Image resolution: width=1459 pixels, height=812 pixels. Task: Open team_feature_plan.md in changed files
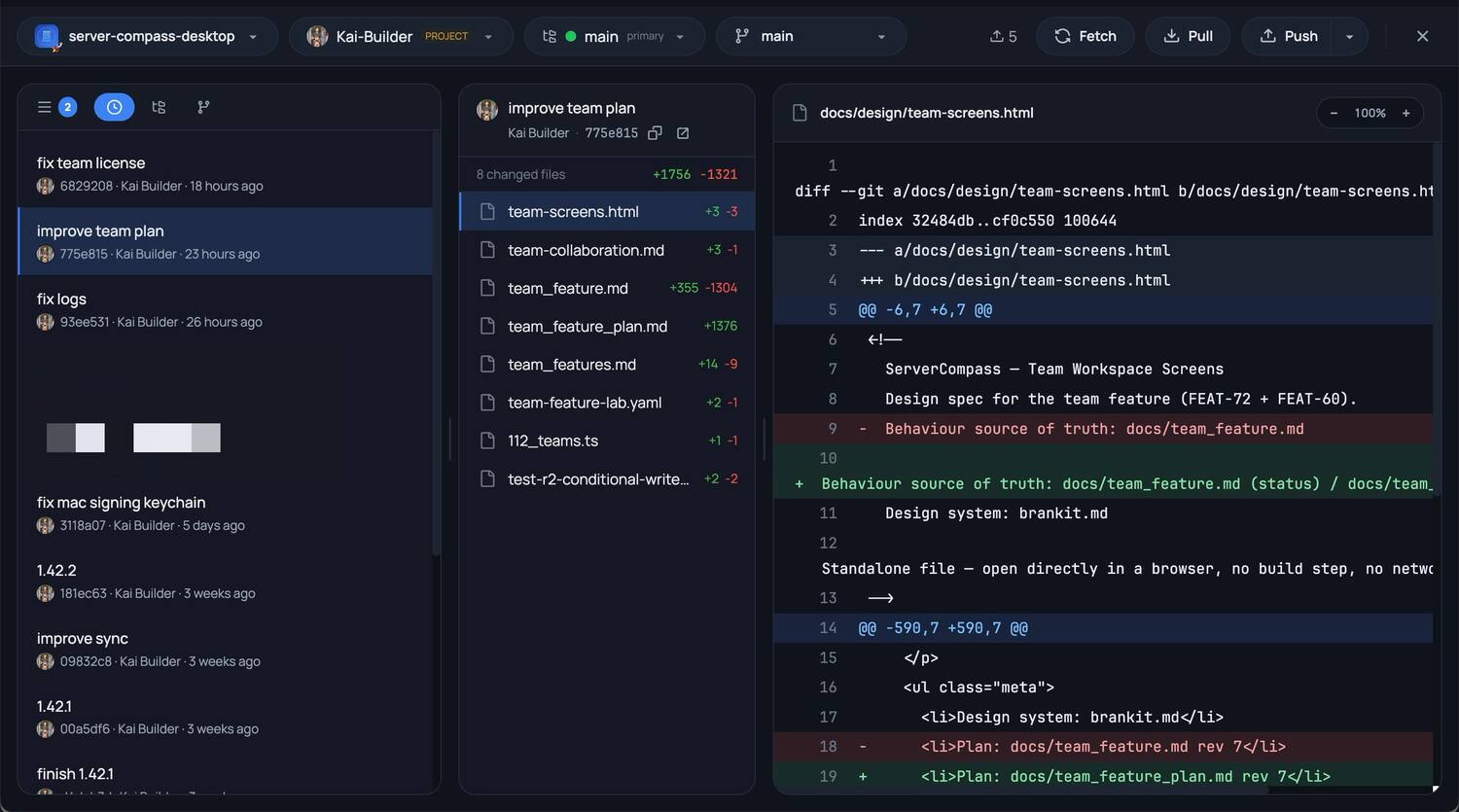pyautogui.click(x=607, y=327)
